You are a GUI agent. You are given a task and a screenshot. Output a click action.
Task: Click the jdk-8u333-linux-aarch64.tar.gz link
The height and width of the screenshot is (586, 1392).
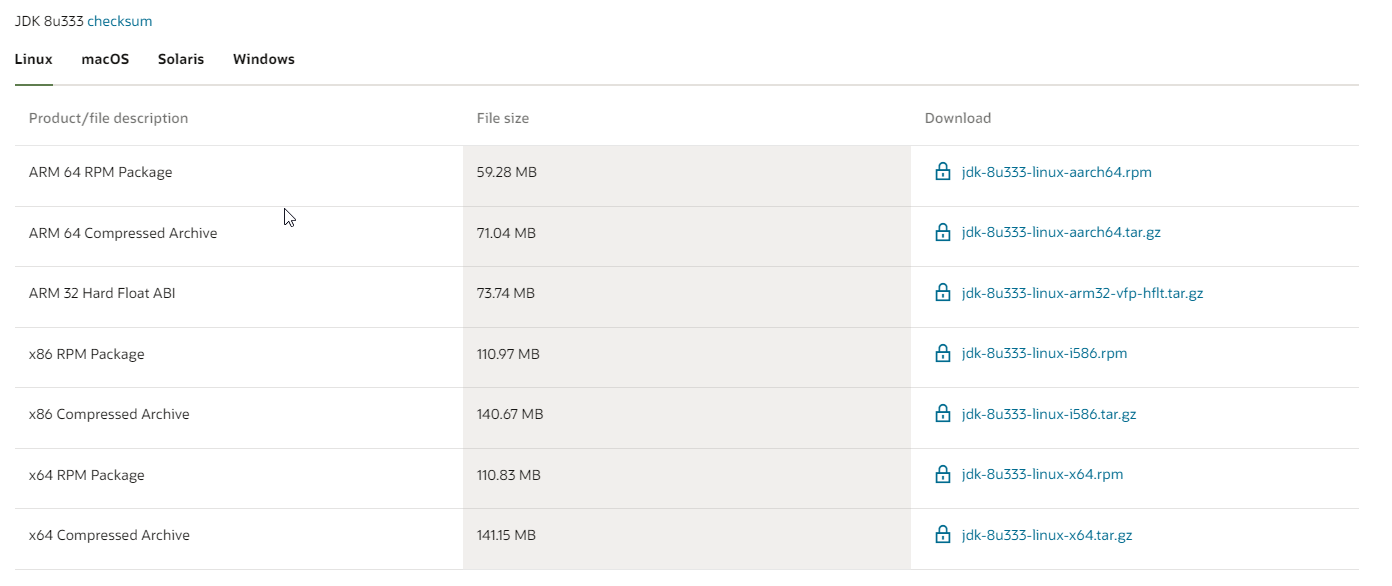click(x=1061, y=233)
